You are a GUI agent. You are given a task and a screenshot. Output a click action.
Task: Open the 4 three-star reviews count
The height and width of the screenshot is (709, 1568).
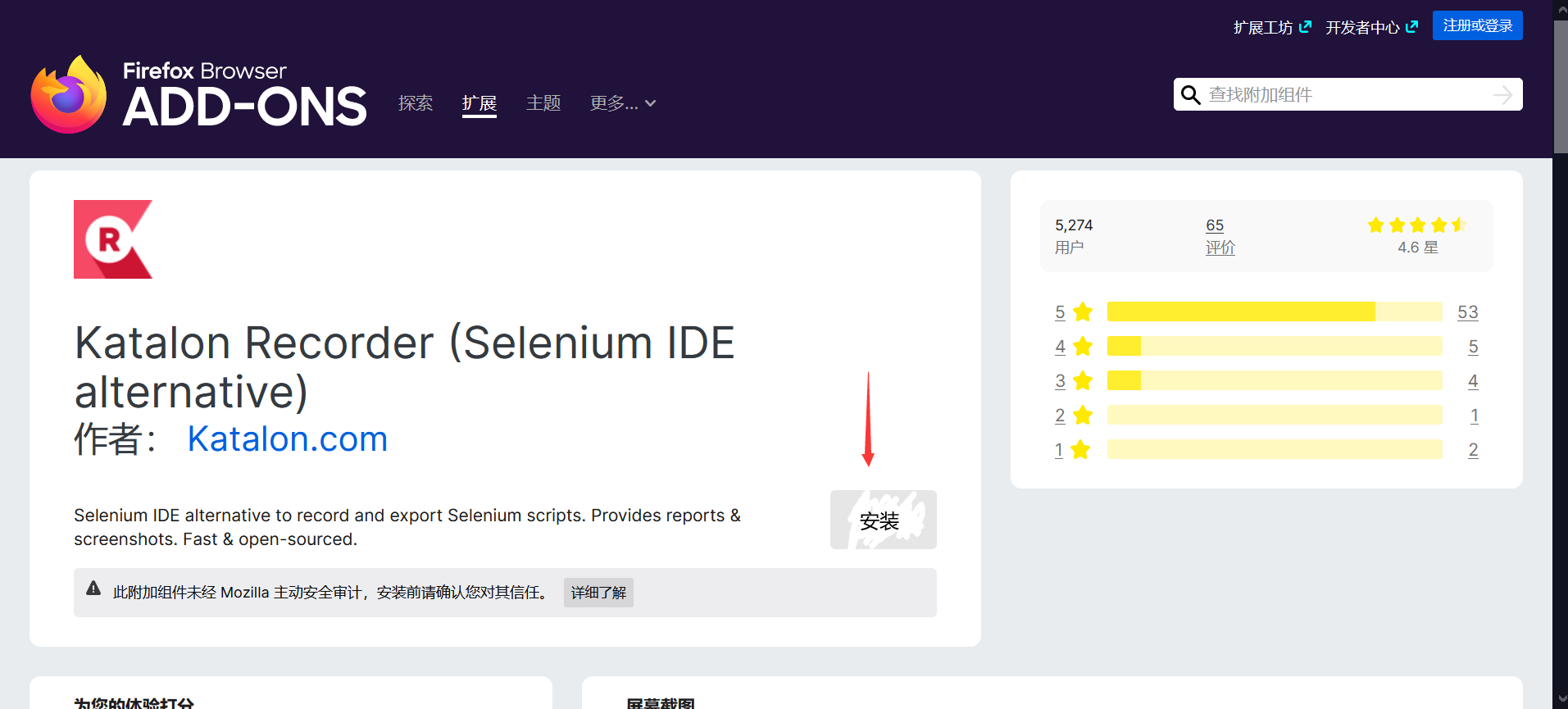click(1473, 381)
